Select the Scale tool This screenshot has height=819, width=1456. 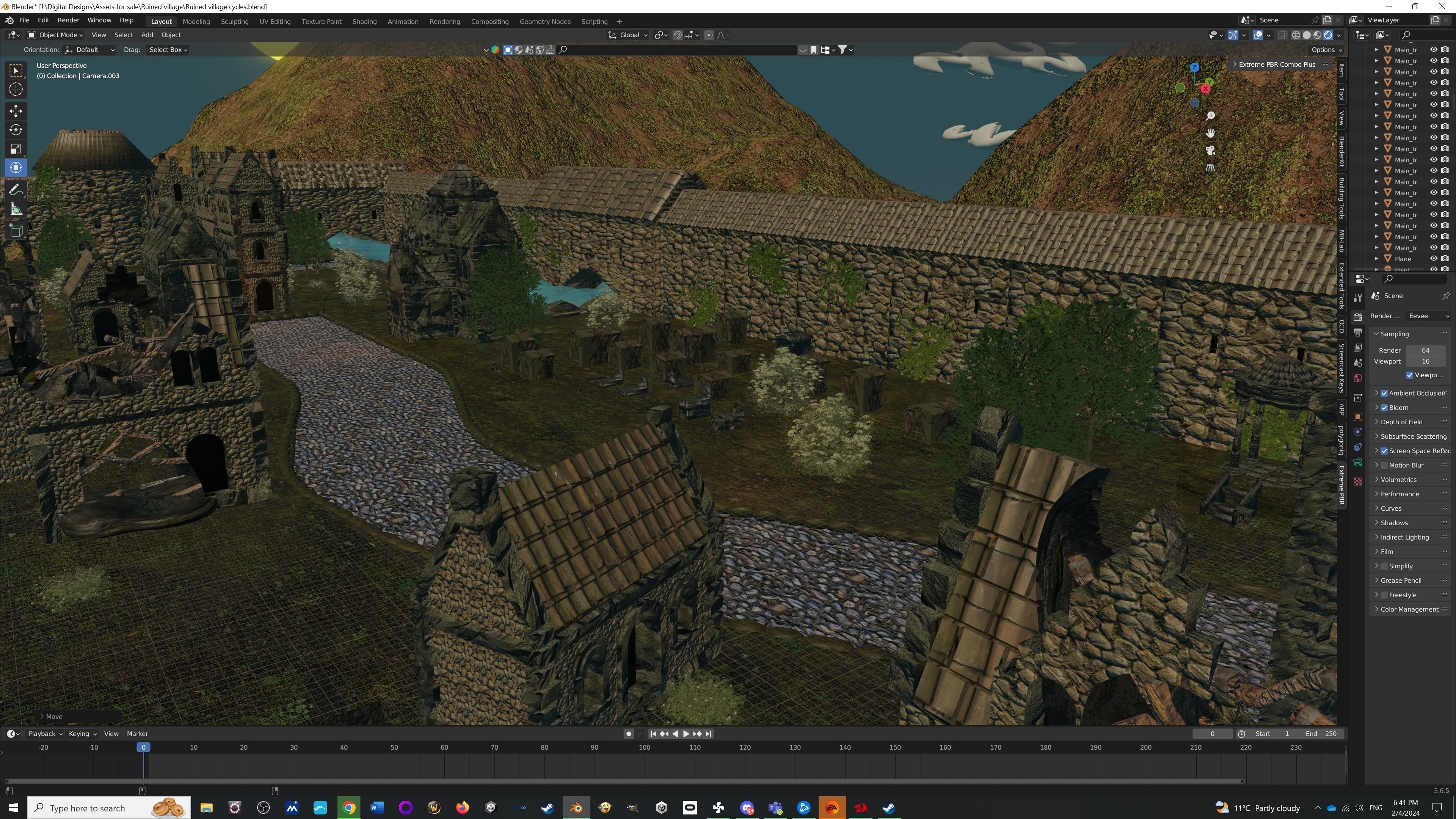[x=16, y=149]
